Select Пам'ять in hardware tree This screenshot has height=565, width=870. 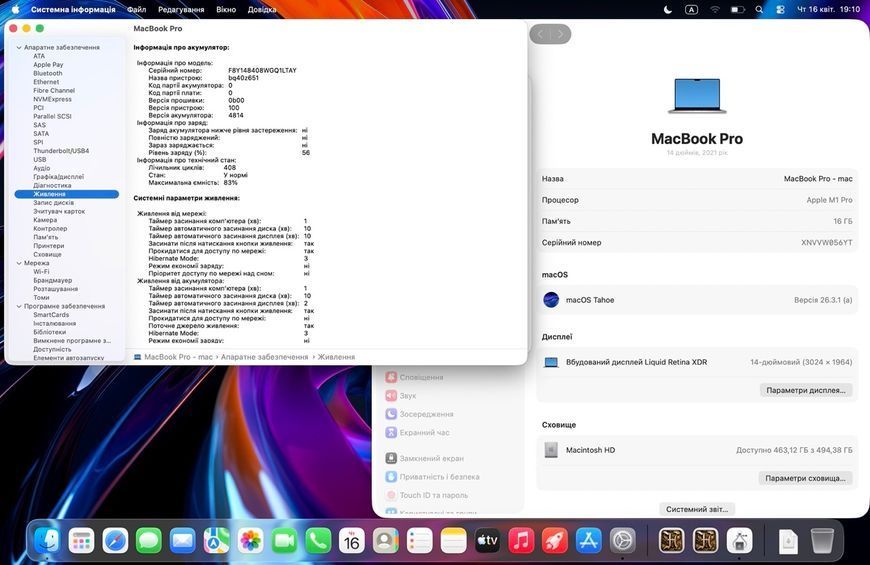(x=45, y=237)
